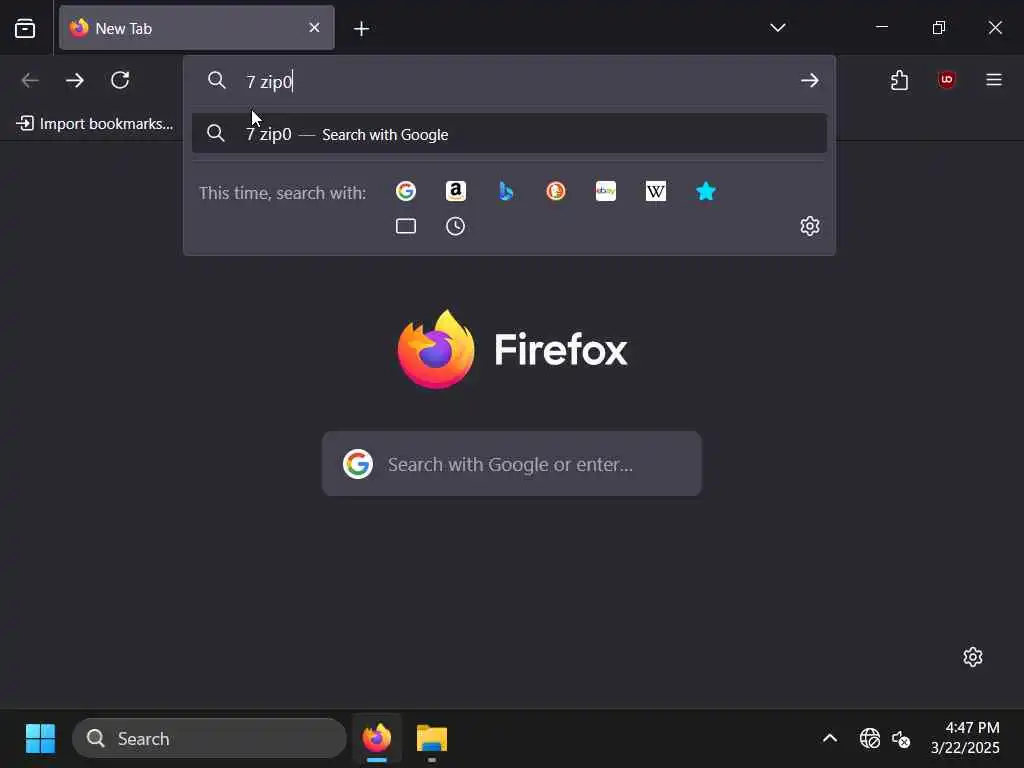Click Import bookmarks link
Image resolution: width=1024 pixels, height=768 pixels.
95,123
